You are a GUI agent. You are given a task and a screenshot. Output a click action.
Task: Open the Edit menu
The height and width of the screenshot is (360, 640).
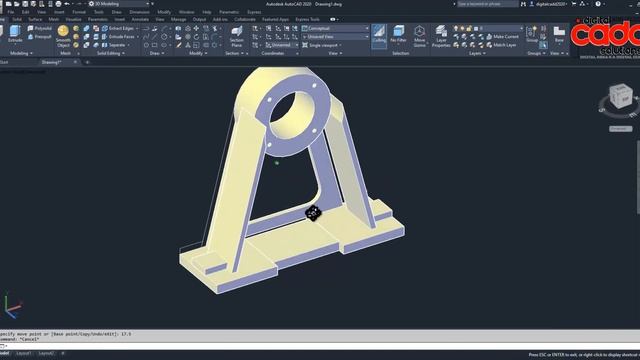(x=25, y=12)
